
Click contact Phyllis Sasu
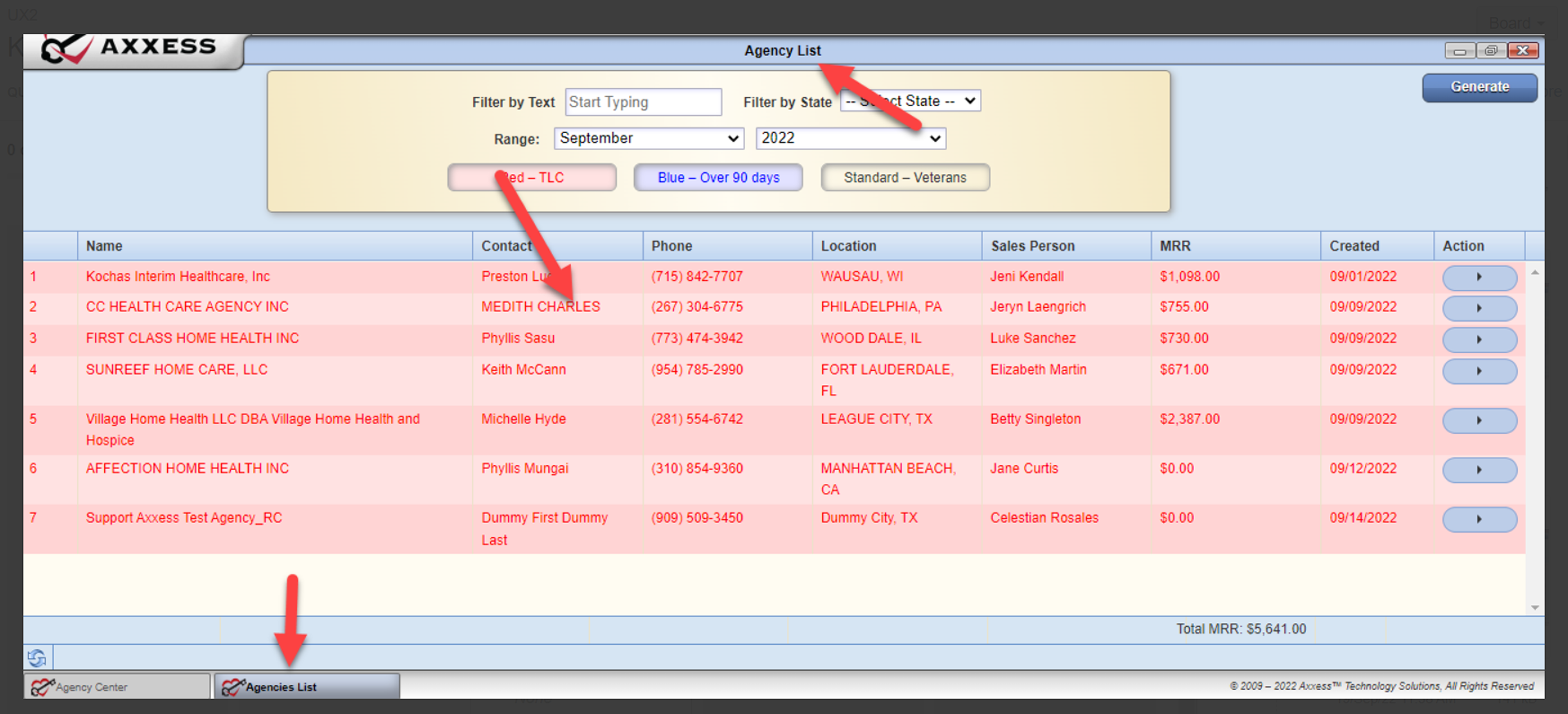pyautogui.click(x=518, y=338)
